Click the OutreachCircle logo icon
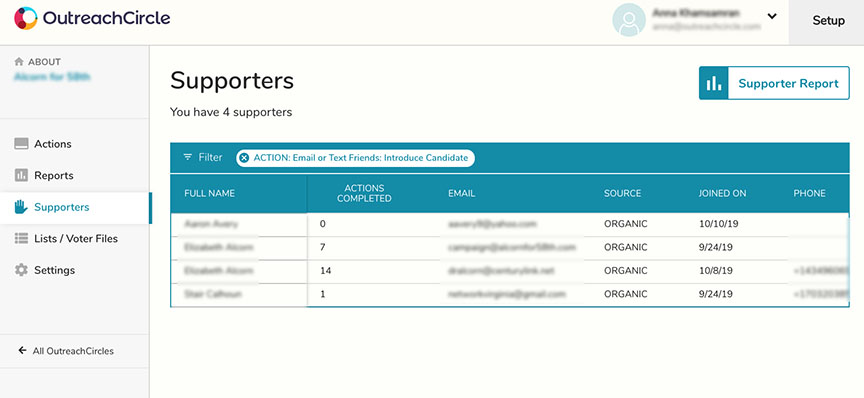864x398 pixels. click(26, 18)
